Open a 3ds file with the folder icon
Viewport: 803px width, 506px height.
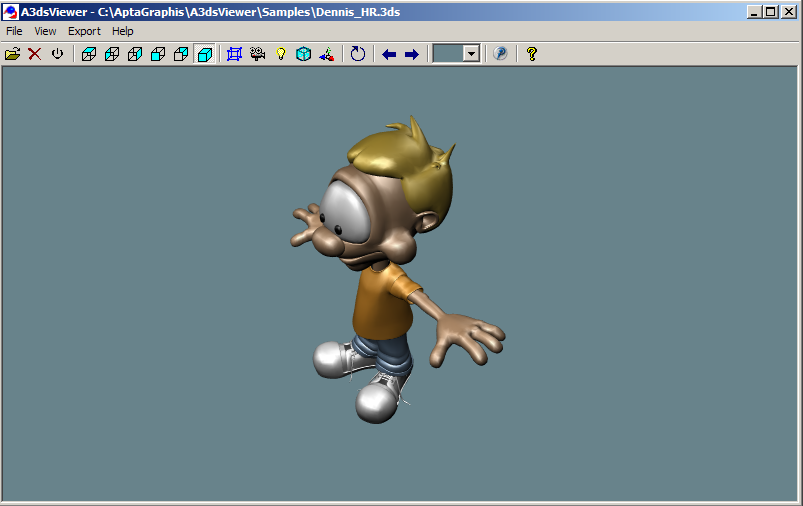point(12,54)
